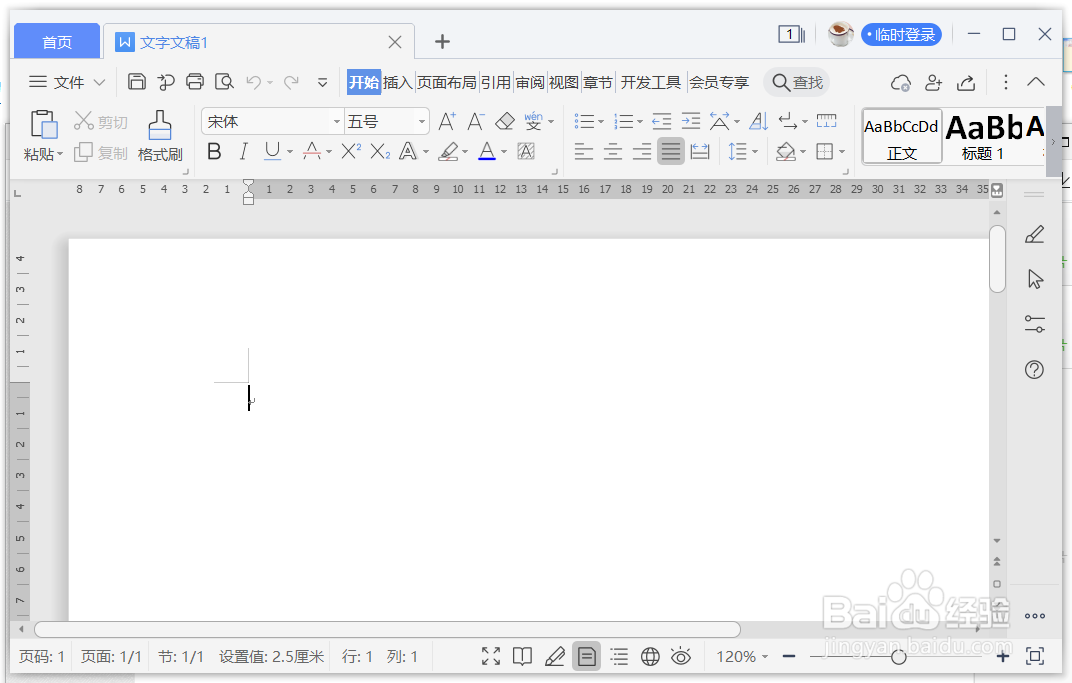Enable eye protection mode in status bar
The width and height of the screenshot is (1072, 683).
tap(681, 656)
